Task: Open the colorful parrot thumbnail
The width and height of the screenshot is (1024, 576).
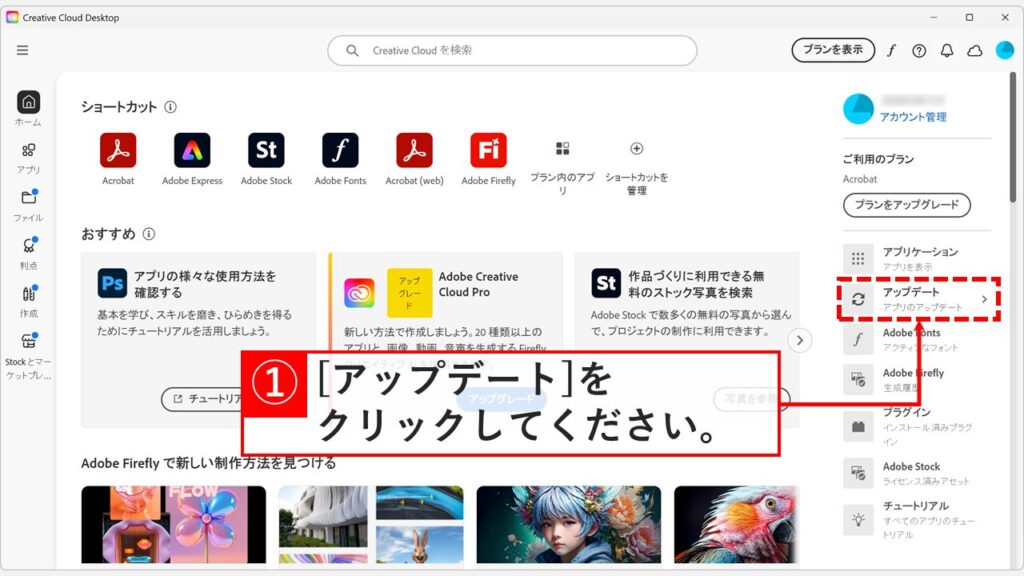Action: pyautogui.click(x=737, y=524)
